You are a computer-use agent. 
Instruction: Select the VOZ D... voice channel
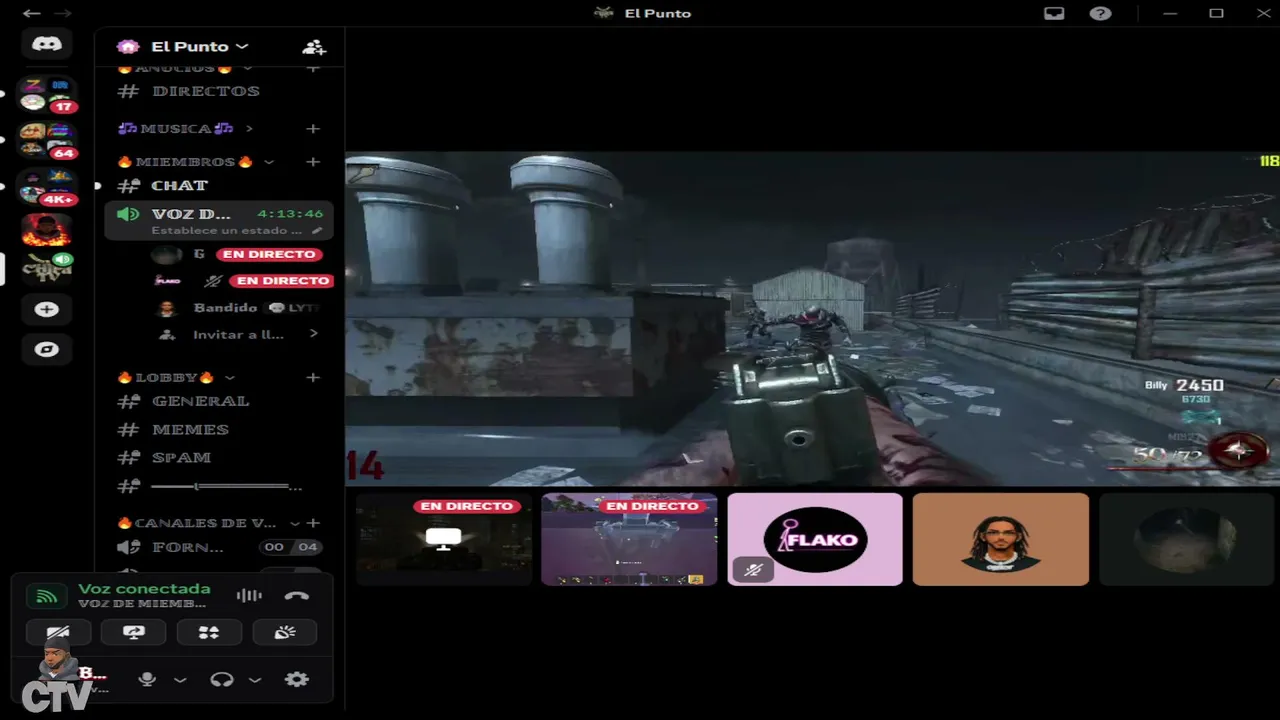point(219,220)
